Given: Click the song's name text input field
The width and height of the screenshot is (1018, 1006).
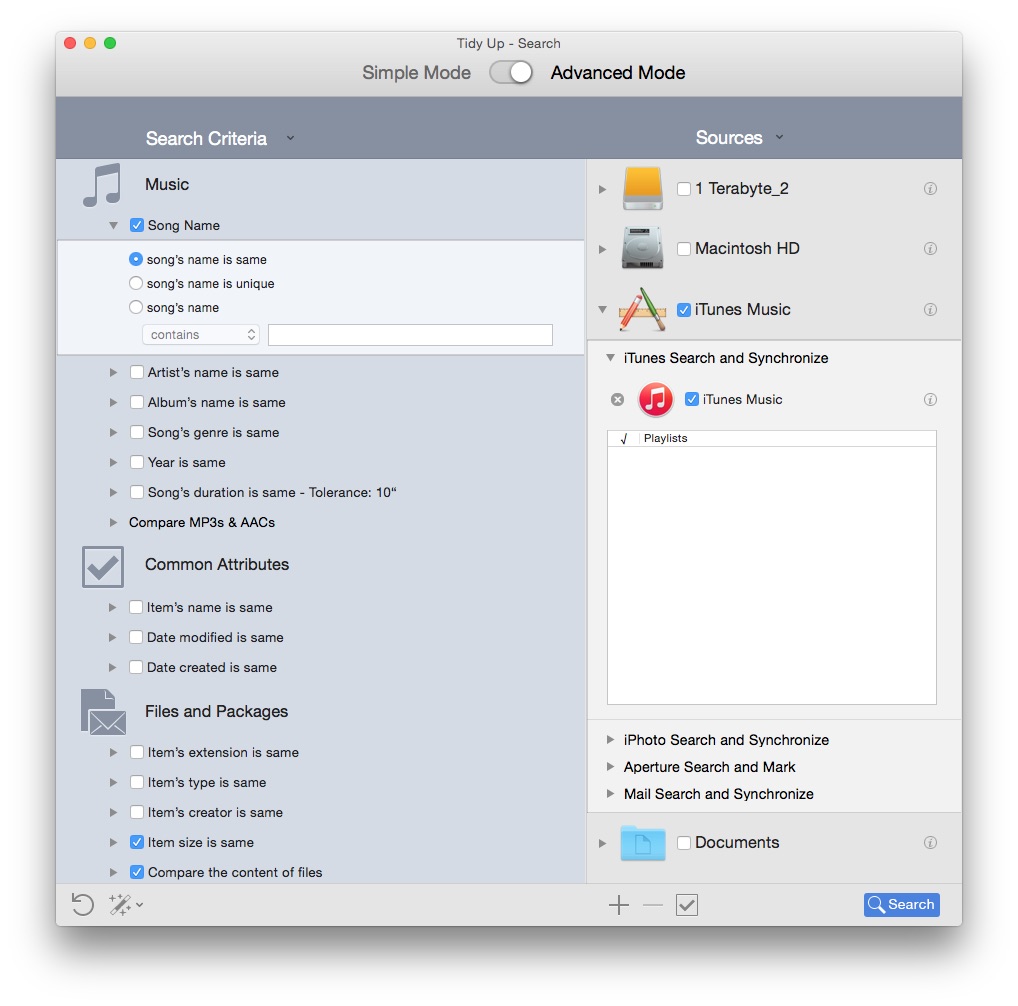Looking at the screenshot, I should pos(410,335).
